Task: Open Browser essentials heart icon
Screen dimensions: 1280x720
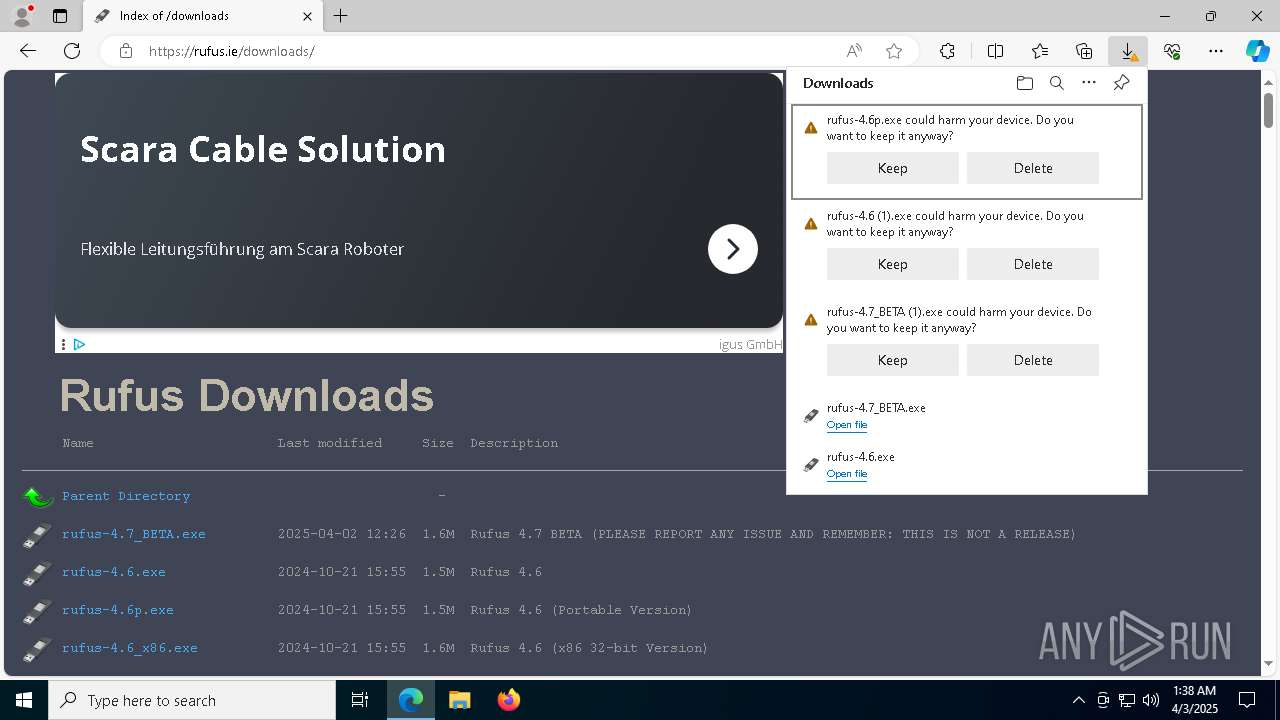Action: click(x=1172, y=51)
